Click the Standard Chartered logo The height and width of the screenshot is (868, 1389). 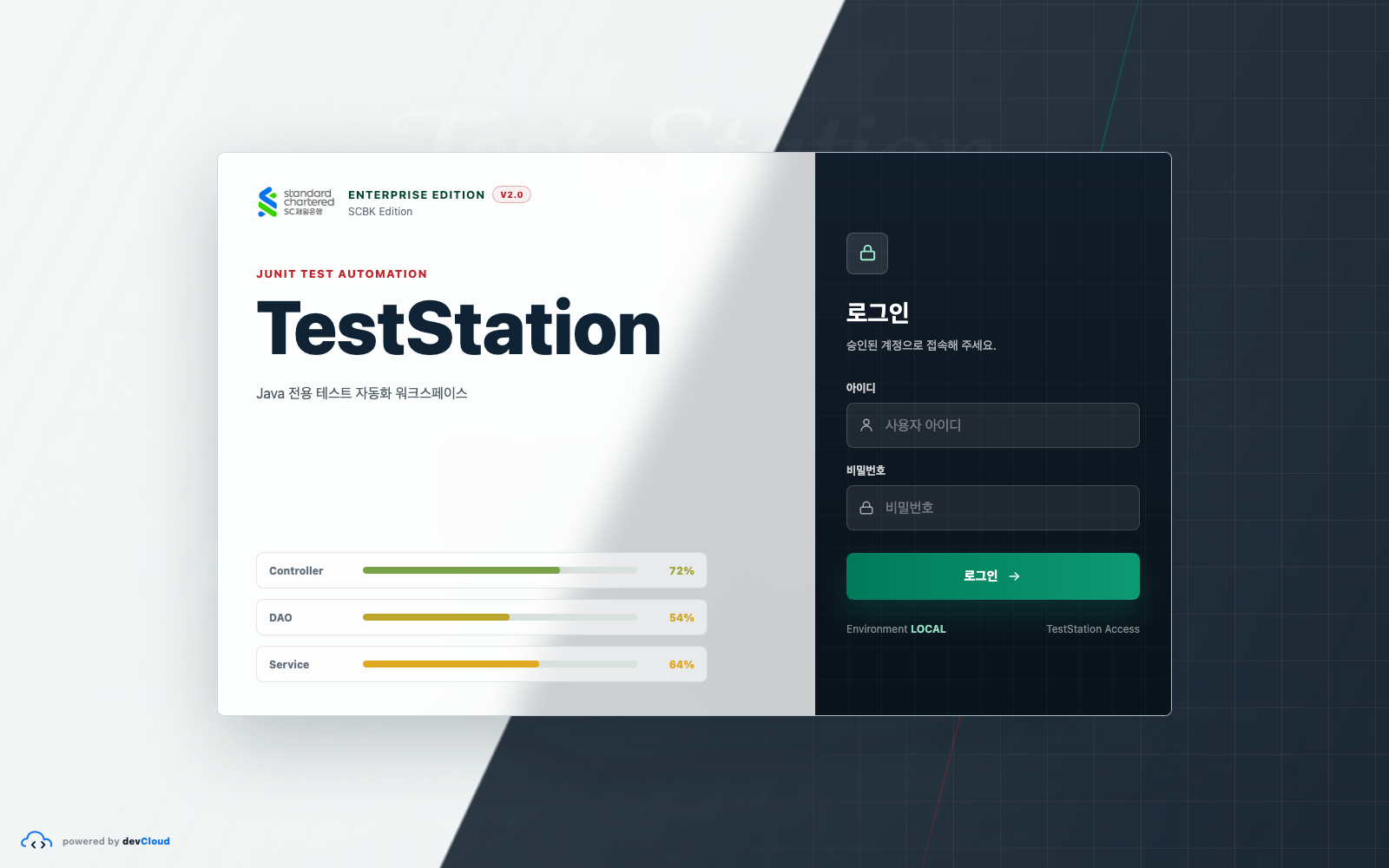295,202
